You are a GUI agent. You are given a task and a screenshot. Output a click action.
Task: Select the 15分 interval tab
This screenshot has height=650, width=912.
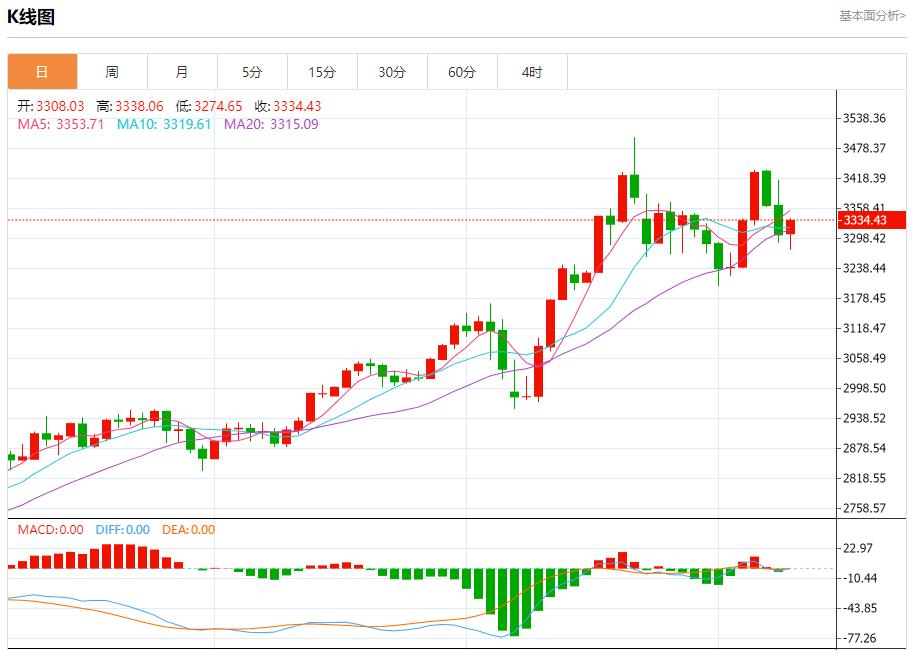pos(321,71)
